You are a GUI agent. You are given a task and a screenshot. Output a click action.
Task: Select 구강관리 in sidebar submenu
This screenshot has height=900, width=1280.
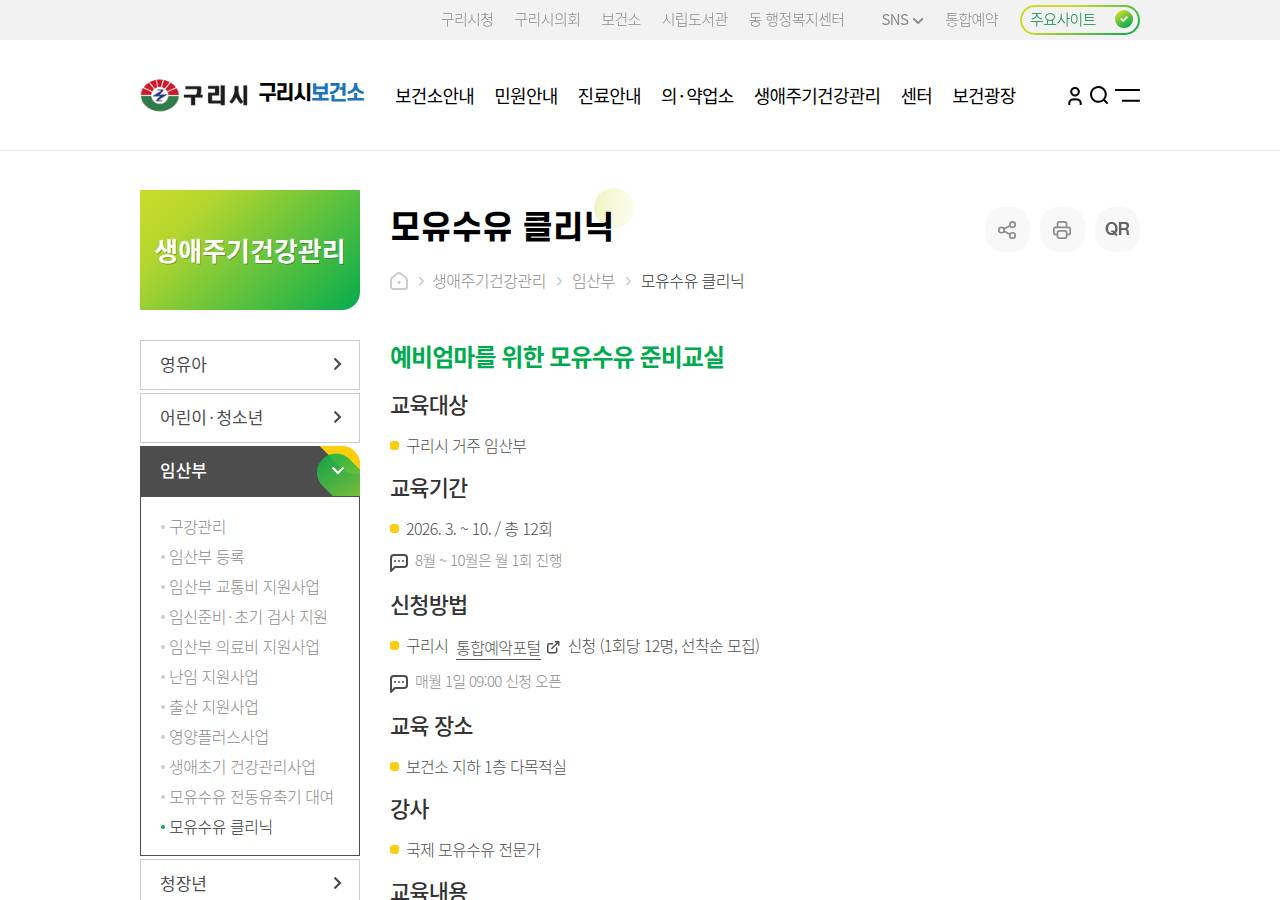coord(197,527)
